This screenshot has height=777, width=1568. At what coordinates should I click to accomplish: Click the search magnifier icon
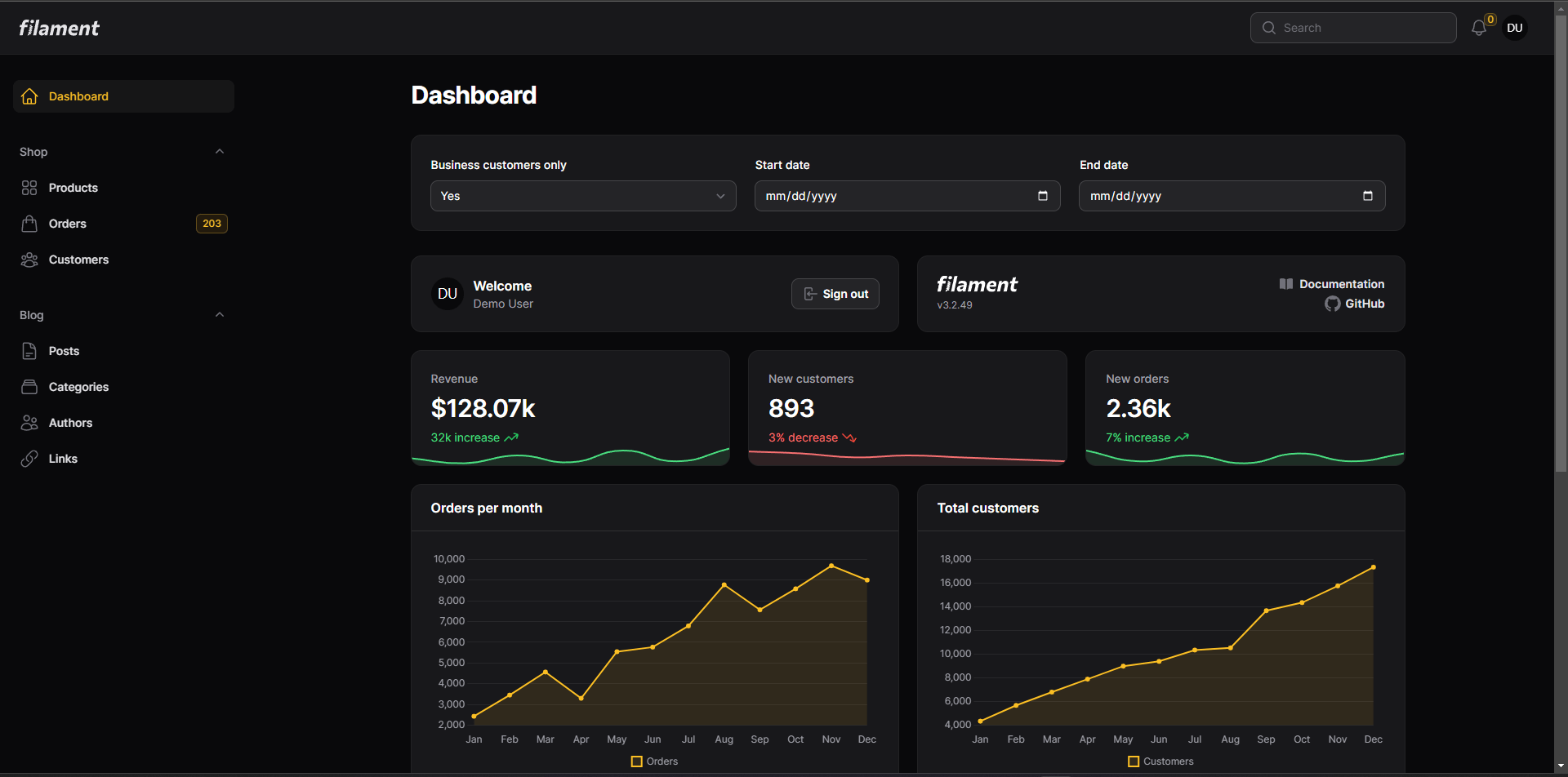pos(1269,28)
